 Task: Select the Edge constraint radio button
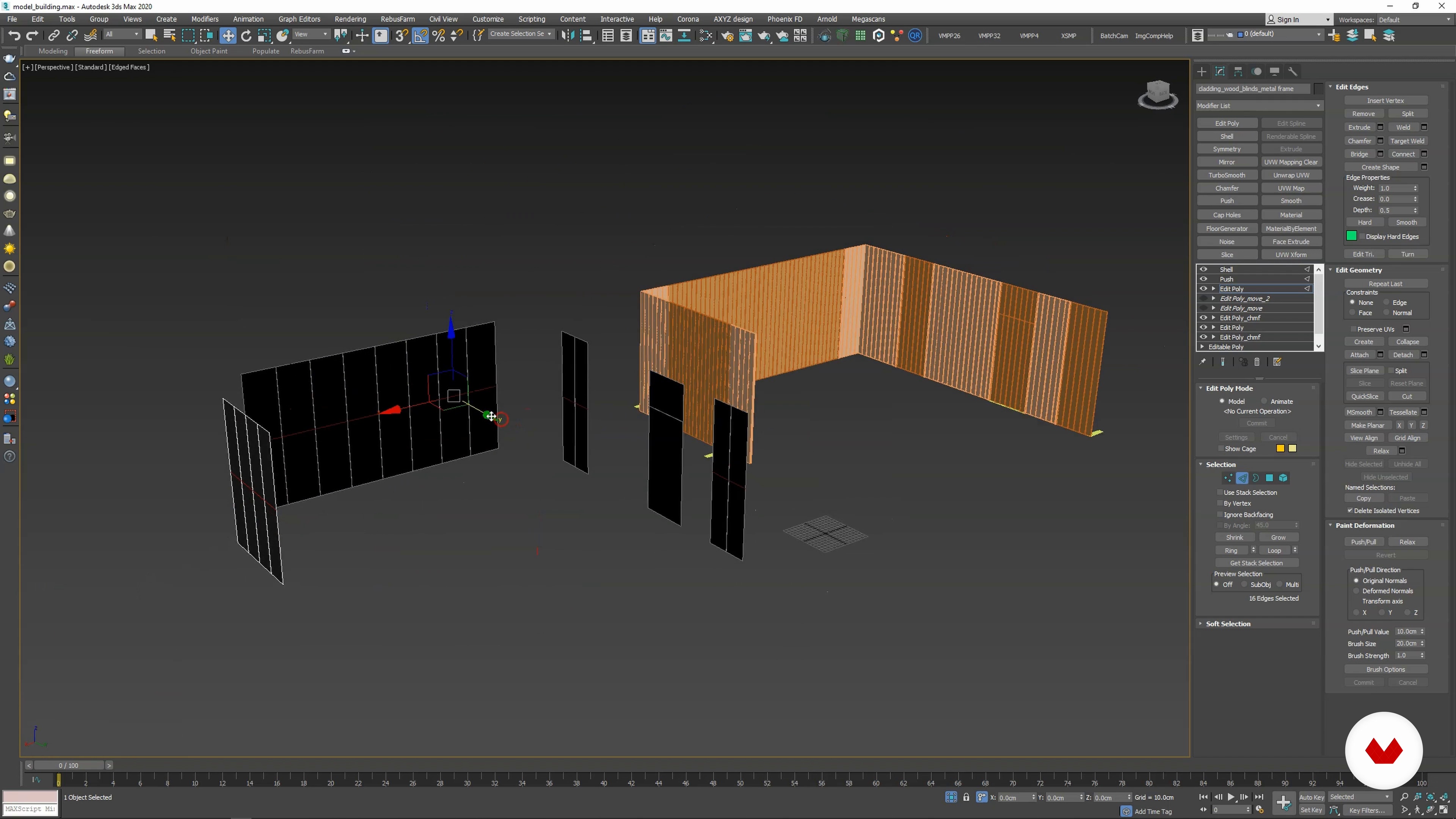tap(1387, 303)
